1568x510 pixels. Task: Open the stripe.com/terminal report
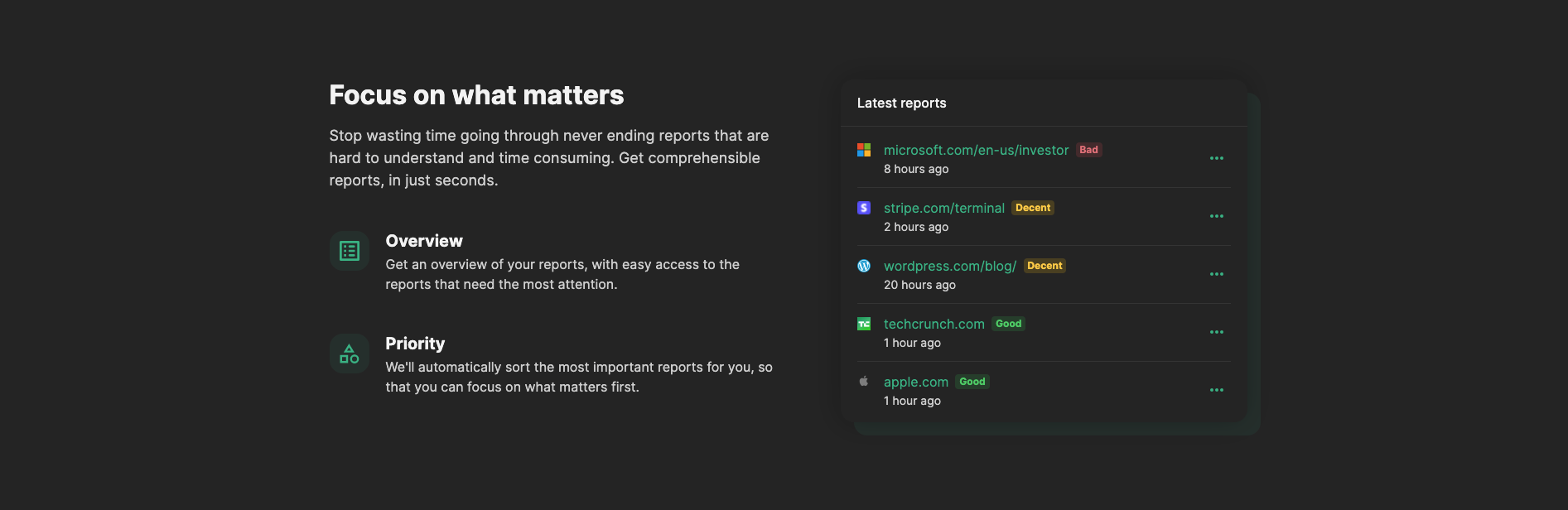click(x=943, y=208)
